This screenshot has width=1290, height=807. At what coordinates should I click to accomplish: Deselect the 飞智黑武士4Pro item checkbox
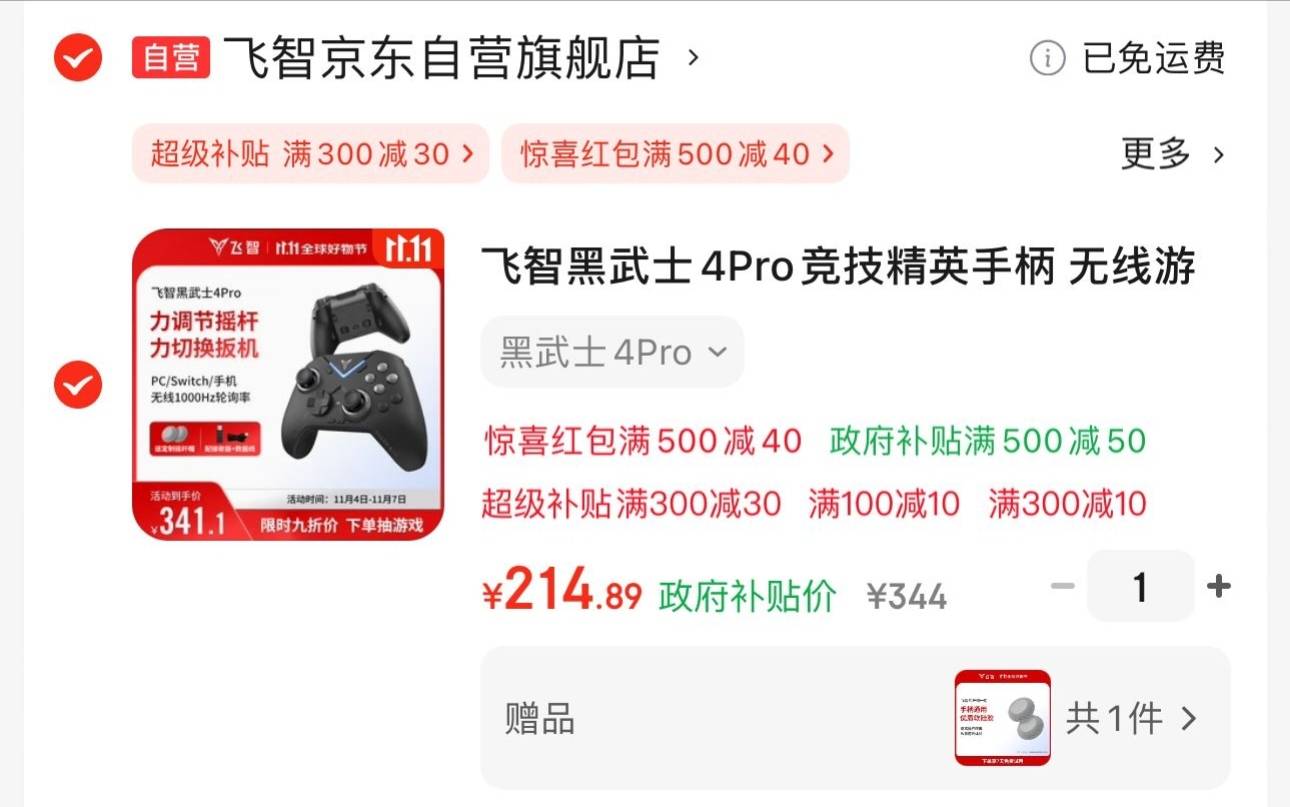77,384
